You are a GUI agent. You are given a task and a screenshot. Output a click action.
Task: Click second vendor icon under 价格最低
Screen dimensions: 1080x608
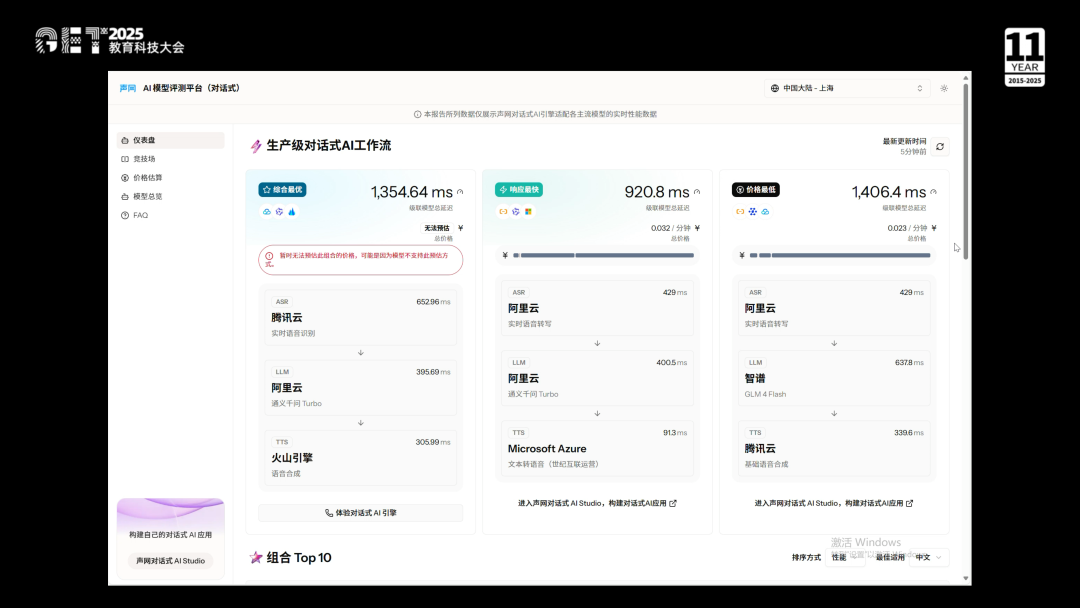[752, 211]
